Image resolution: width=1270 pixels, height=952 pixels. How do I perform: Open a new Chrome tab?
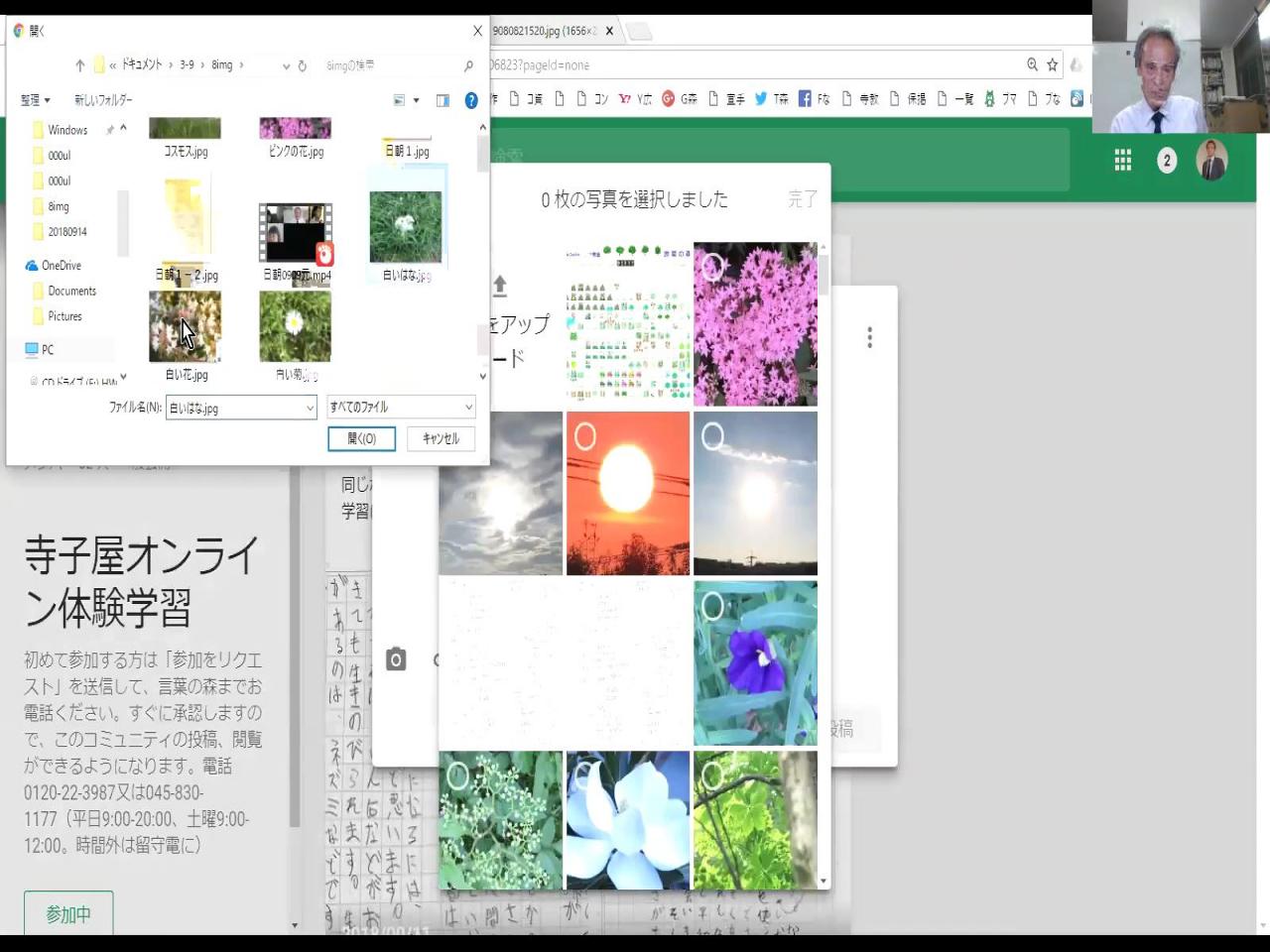pos(640,31)
